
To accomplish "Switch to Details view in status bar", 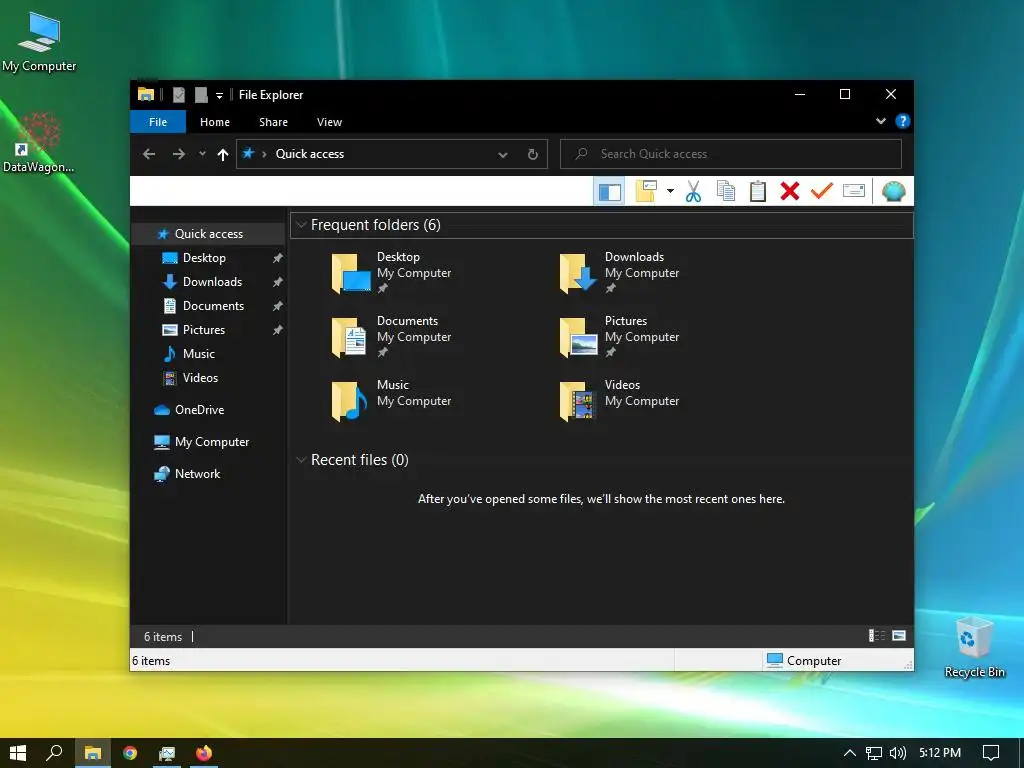I will pos(876,636).
